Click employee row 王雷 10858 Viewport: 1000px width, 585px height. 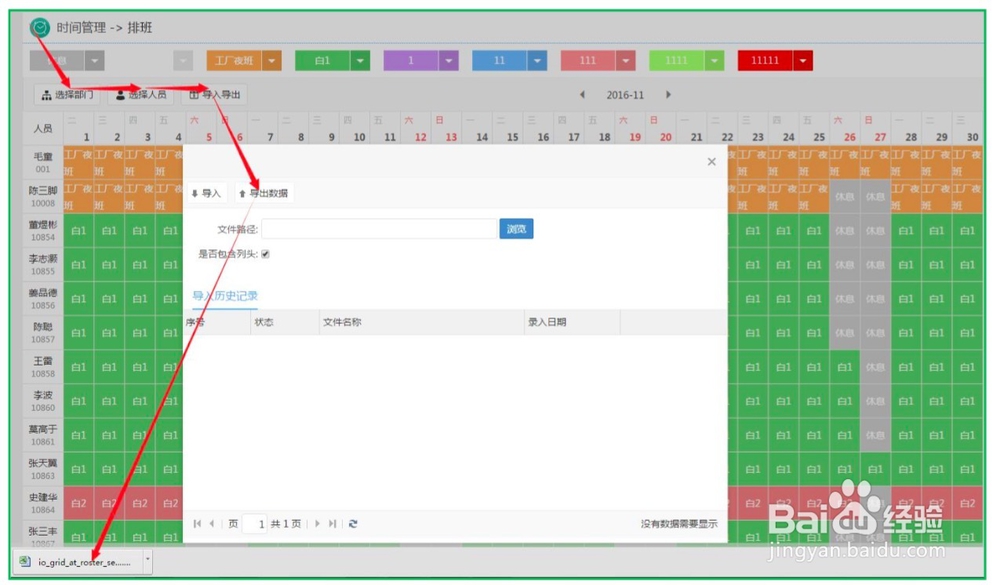coord(43,367)
